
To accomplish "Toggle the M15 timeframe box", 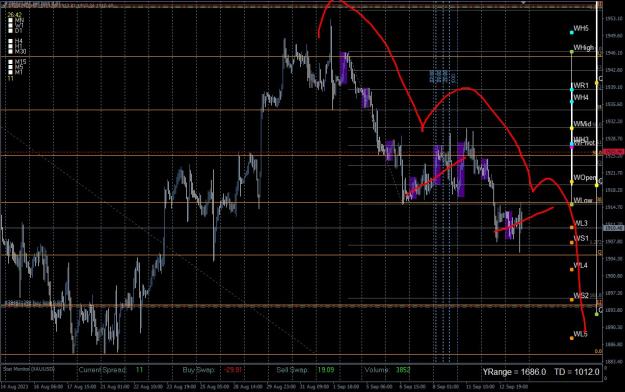I will [x=10, y=62].
